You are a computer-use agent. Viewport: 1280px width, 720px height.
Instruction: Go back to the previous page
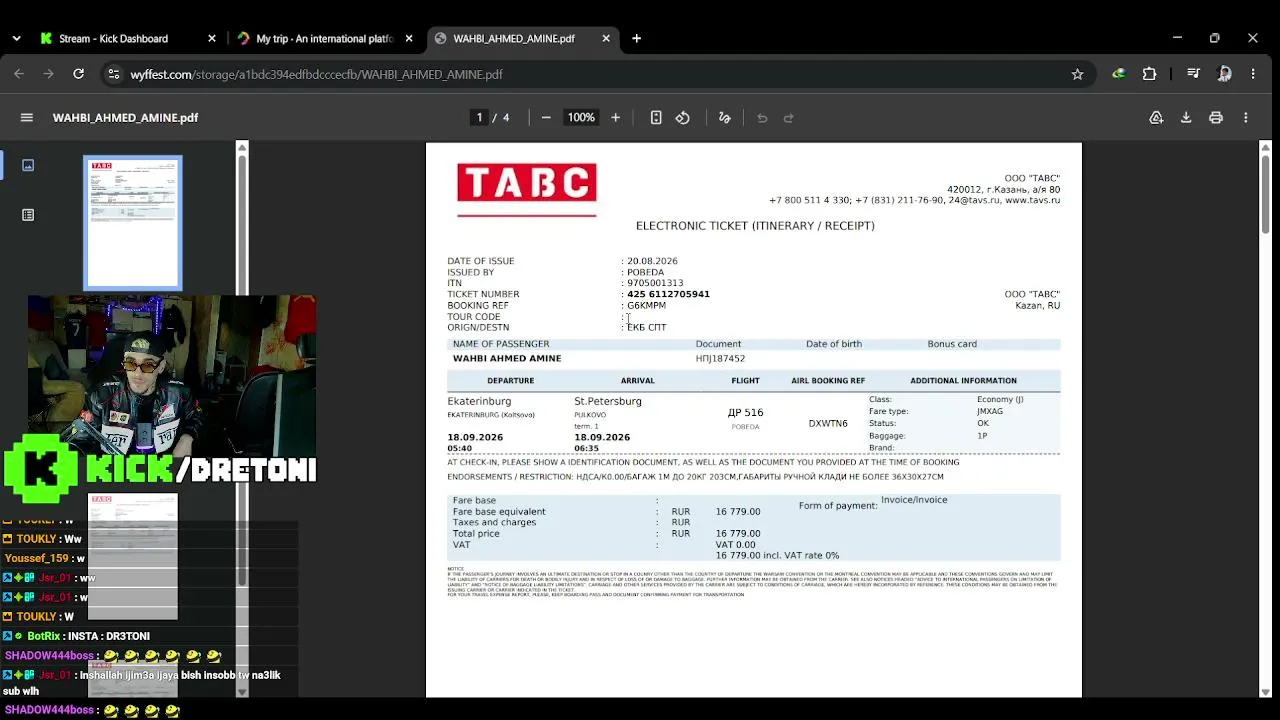[19, 74]
